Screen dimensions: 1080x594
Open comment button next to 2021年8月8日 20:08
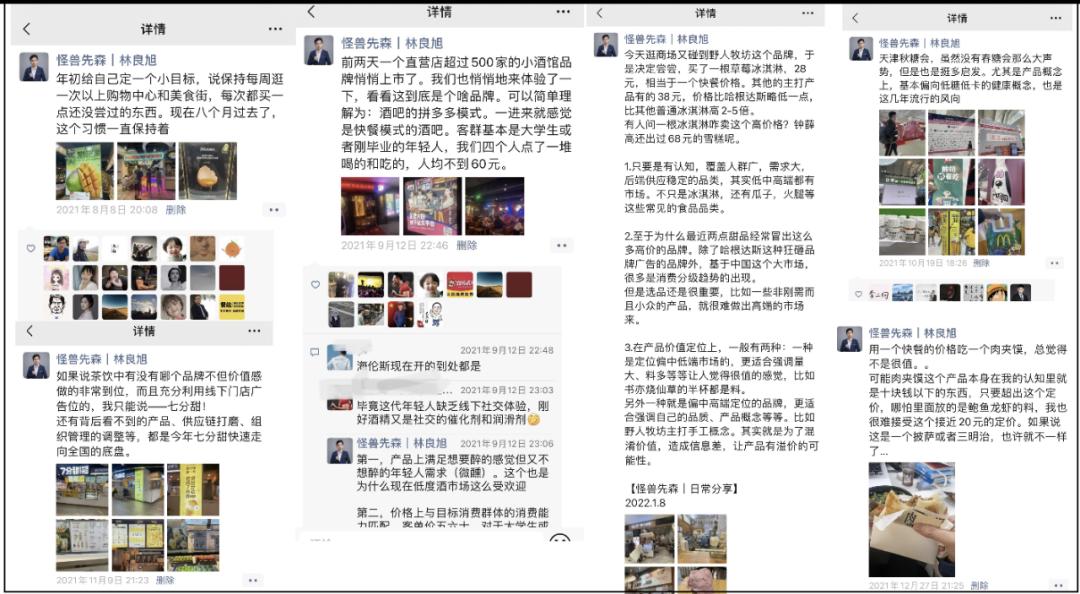274,210
